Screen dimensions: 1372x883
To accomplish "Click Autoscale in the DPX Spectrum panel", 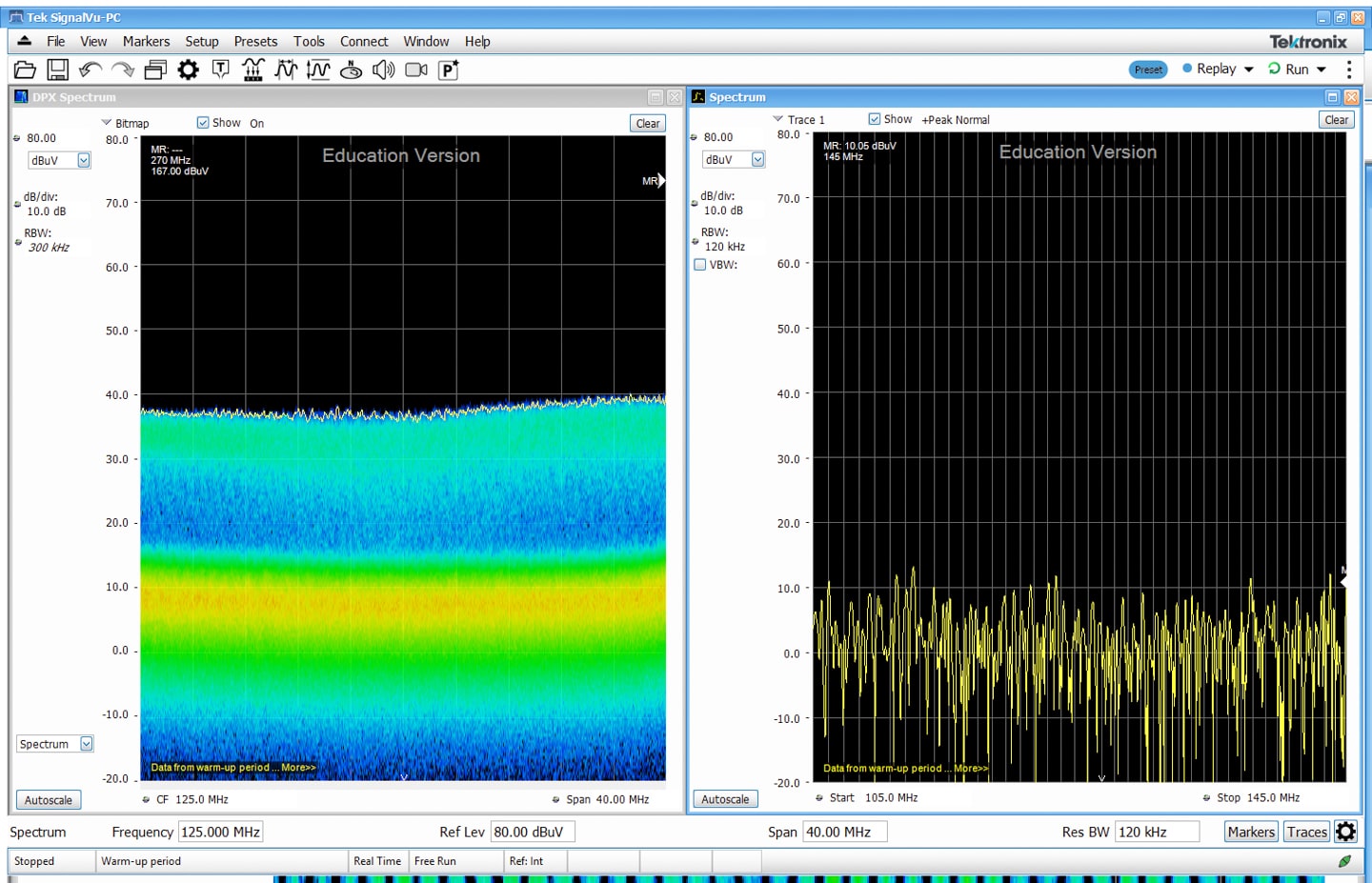I will [x=49, y=800].
